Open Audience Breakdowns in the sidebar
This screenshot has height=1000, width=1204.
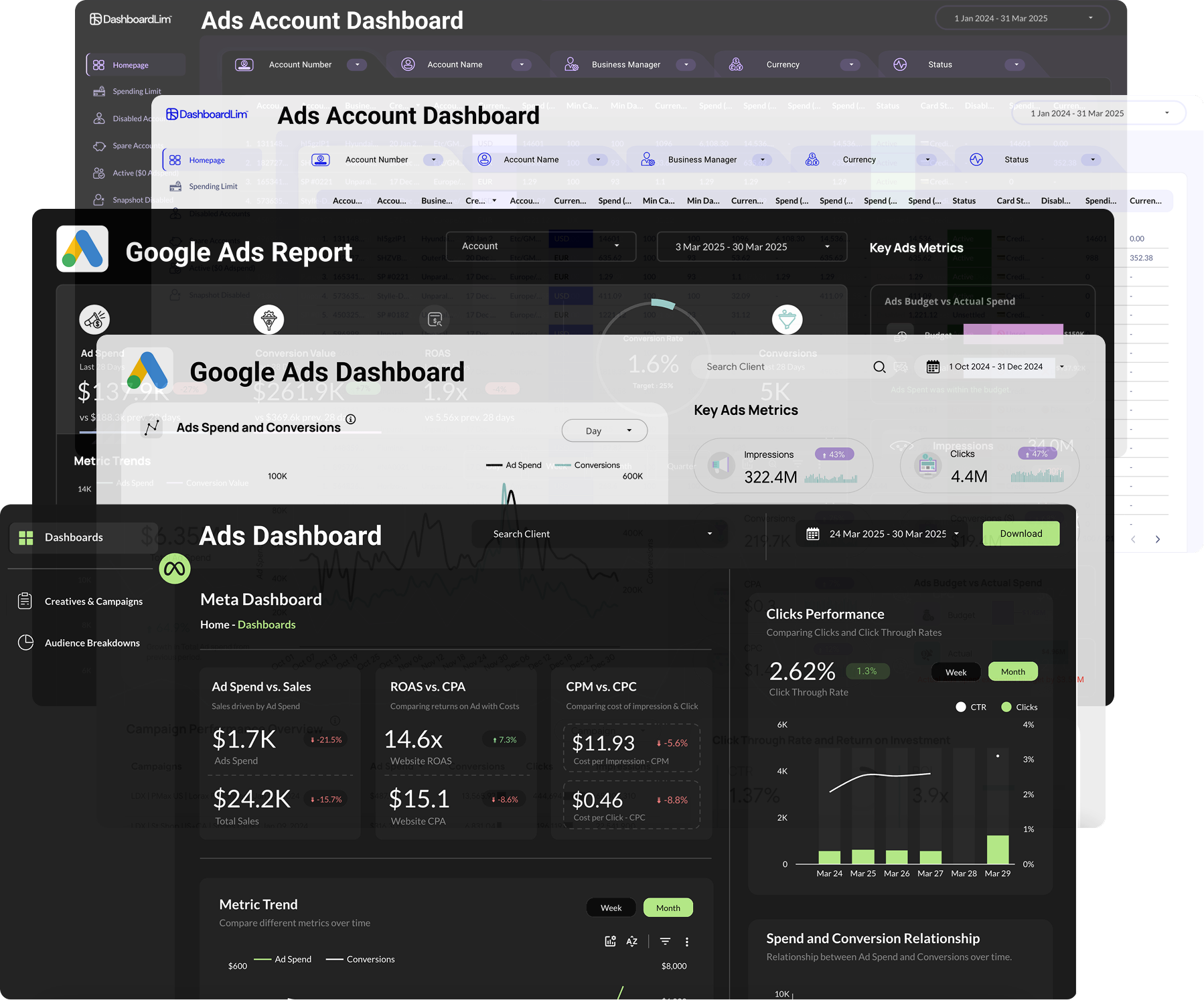click(79, 643)
